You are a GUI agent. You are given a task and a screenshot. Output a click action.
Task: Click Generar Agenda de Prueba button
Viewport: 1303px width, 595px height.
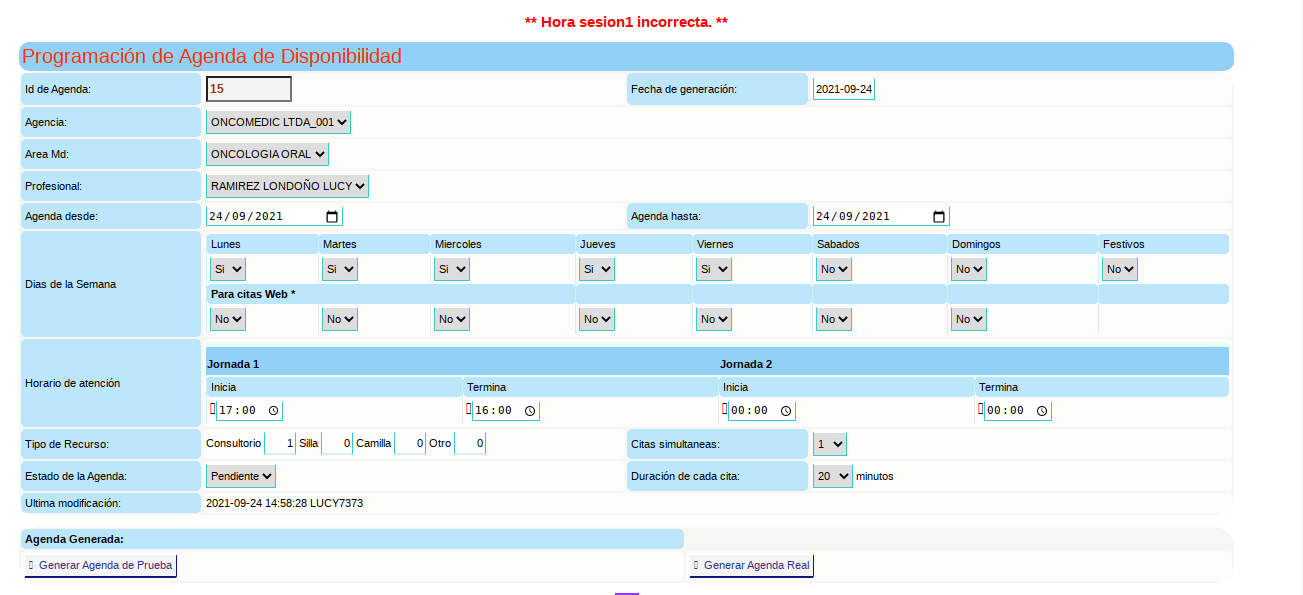click(100, 566)
